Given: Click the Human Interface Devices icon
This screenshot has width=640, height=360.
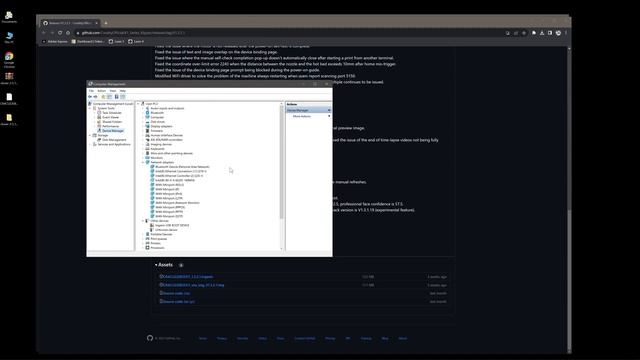Looking at the screenshot, I should pos(148,135).
